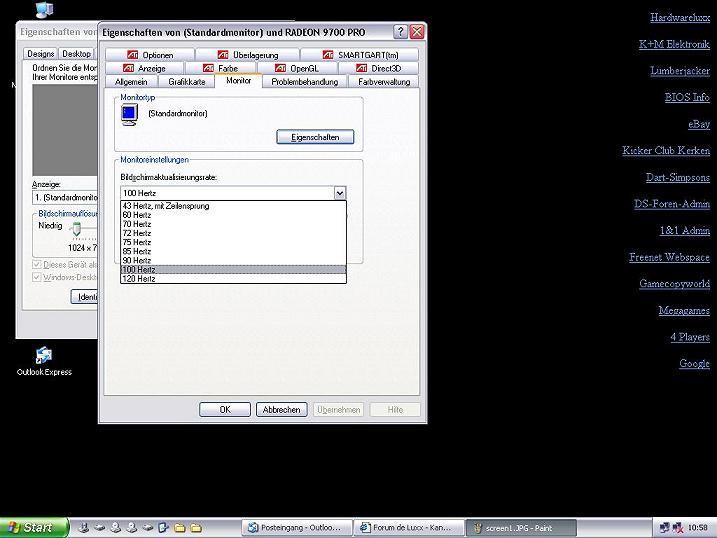Choose 43 Hertz, mit Zeilensprung

(233, 206)
